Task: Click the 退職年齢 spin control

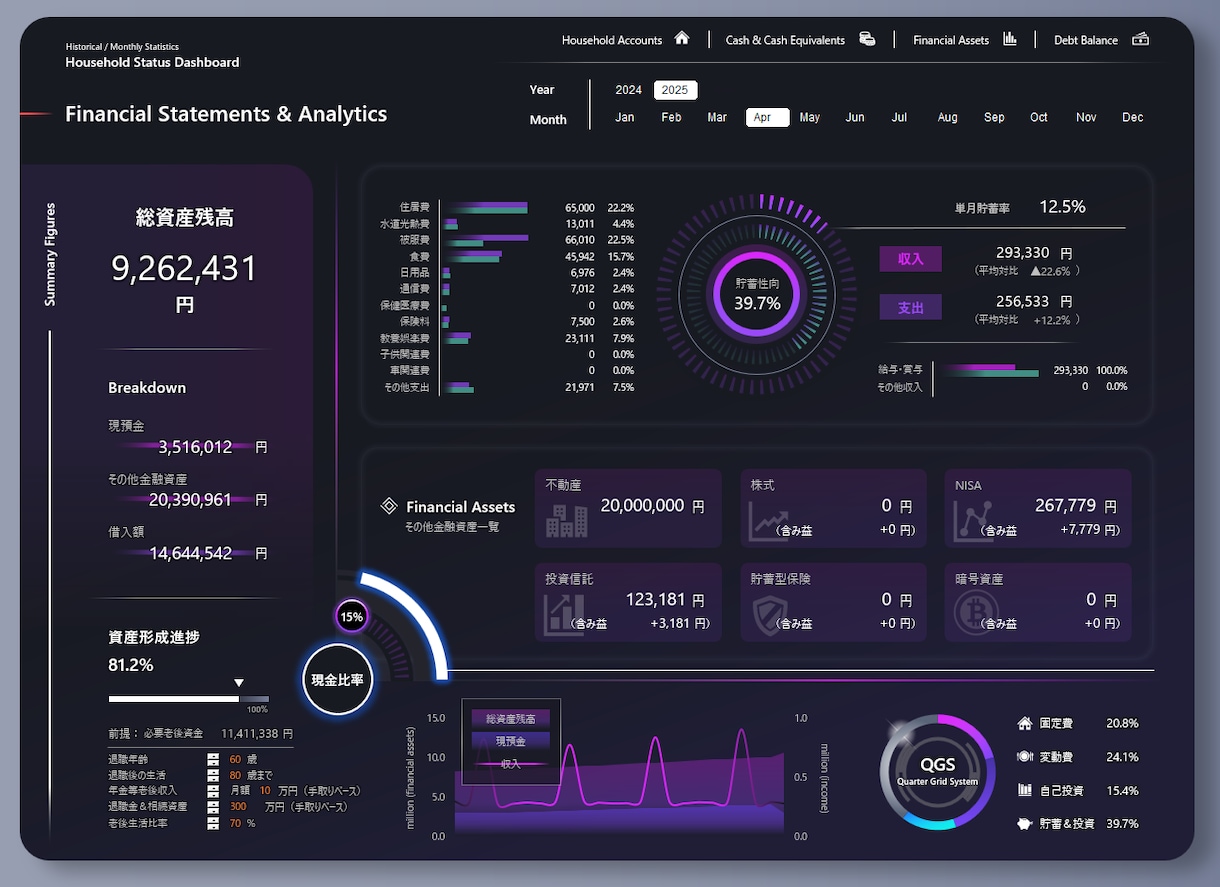Action: (x=213, y=760)
